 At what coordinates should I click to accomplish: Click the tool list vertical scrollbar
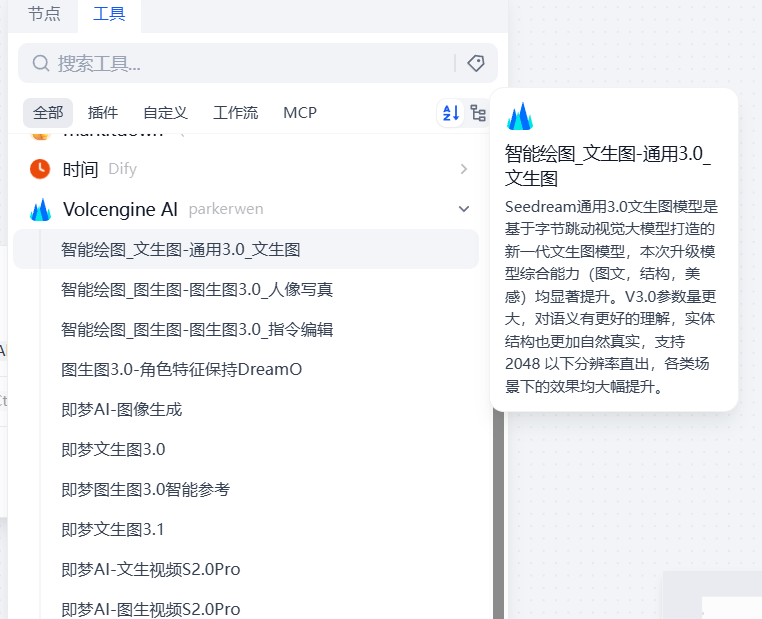[497, 500]
